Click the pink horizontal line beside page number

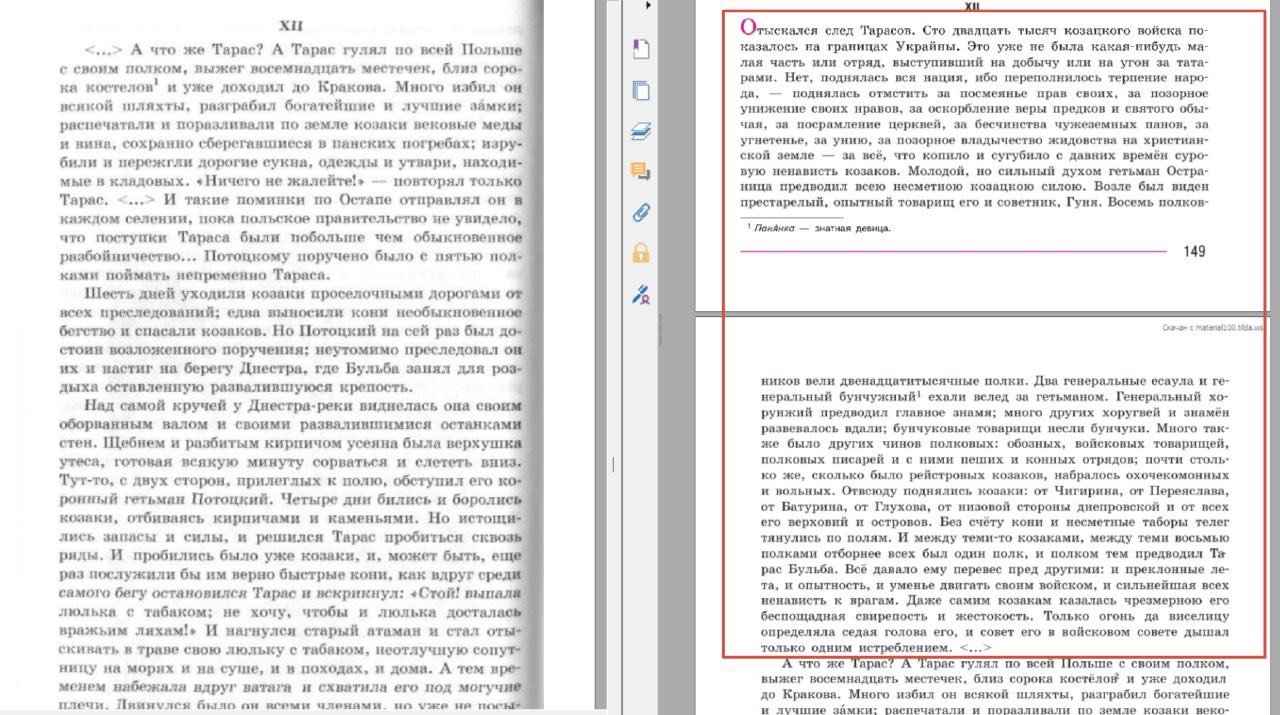pos(950,251)
